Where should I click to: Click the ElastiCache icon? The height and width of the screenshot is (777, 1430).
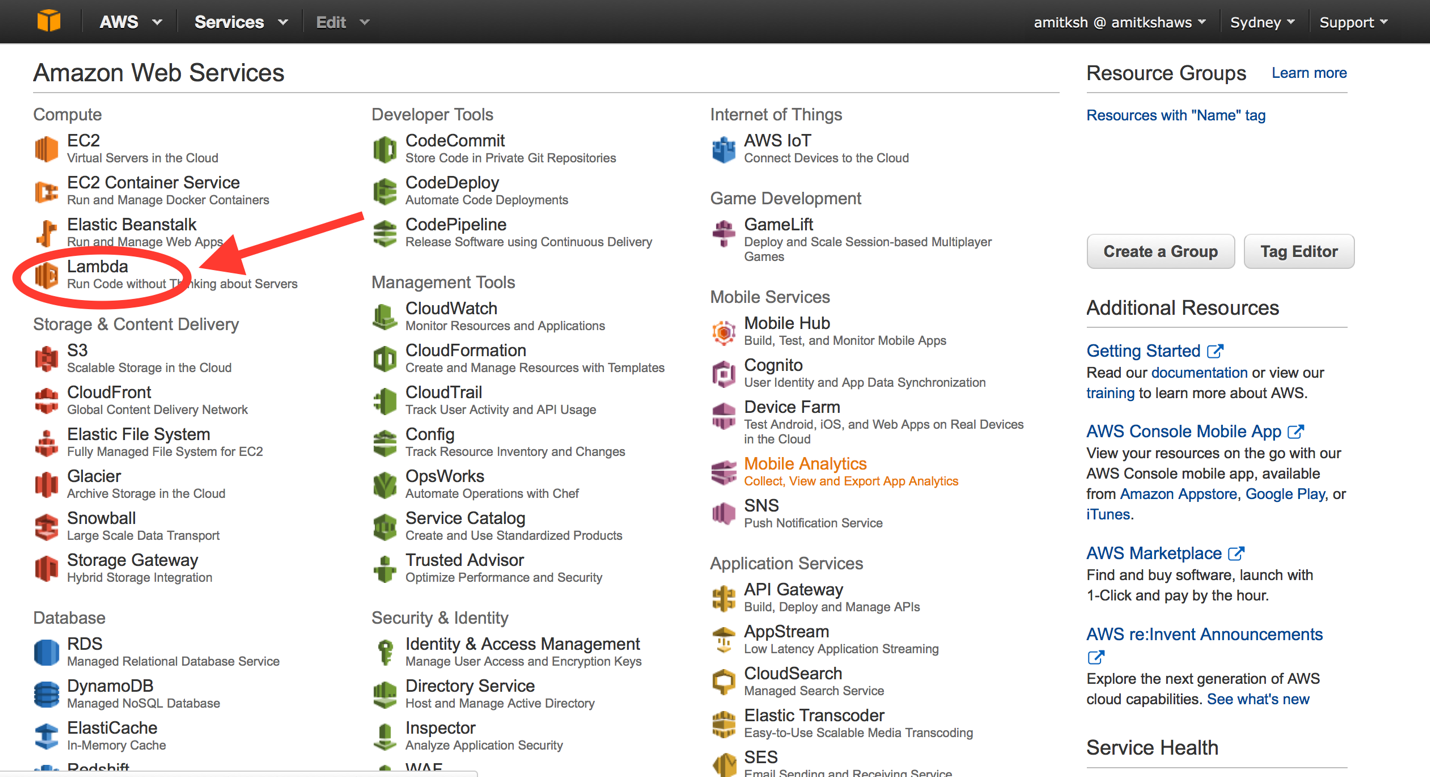[x=46, y=737]
